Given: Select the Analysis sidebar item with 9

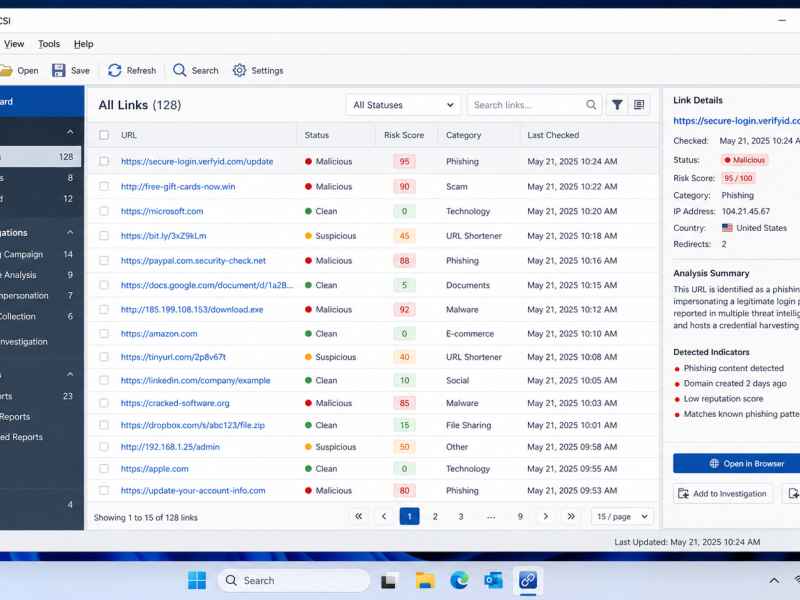Looking at the screenshot, I should click(39, 275).
